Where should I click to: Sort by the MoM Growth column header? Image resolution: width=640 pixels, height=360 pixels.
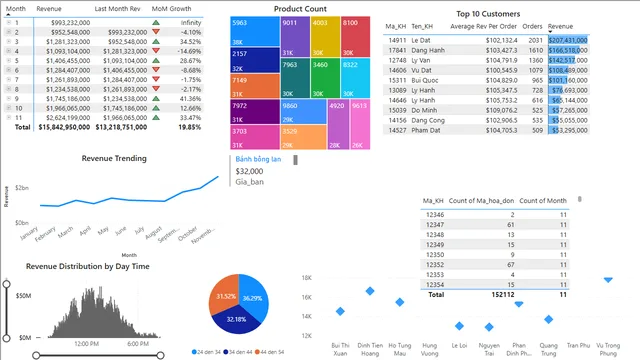171,9
